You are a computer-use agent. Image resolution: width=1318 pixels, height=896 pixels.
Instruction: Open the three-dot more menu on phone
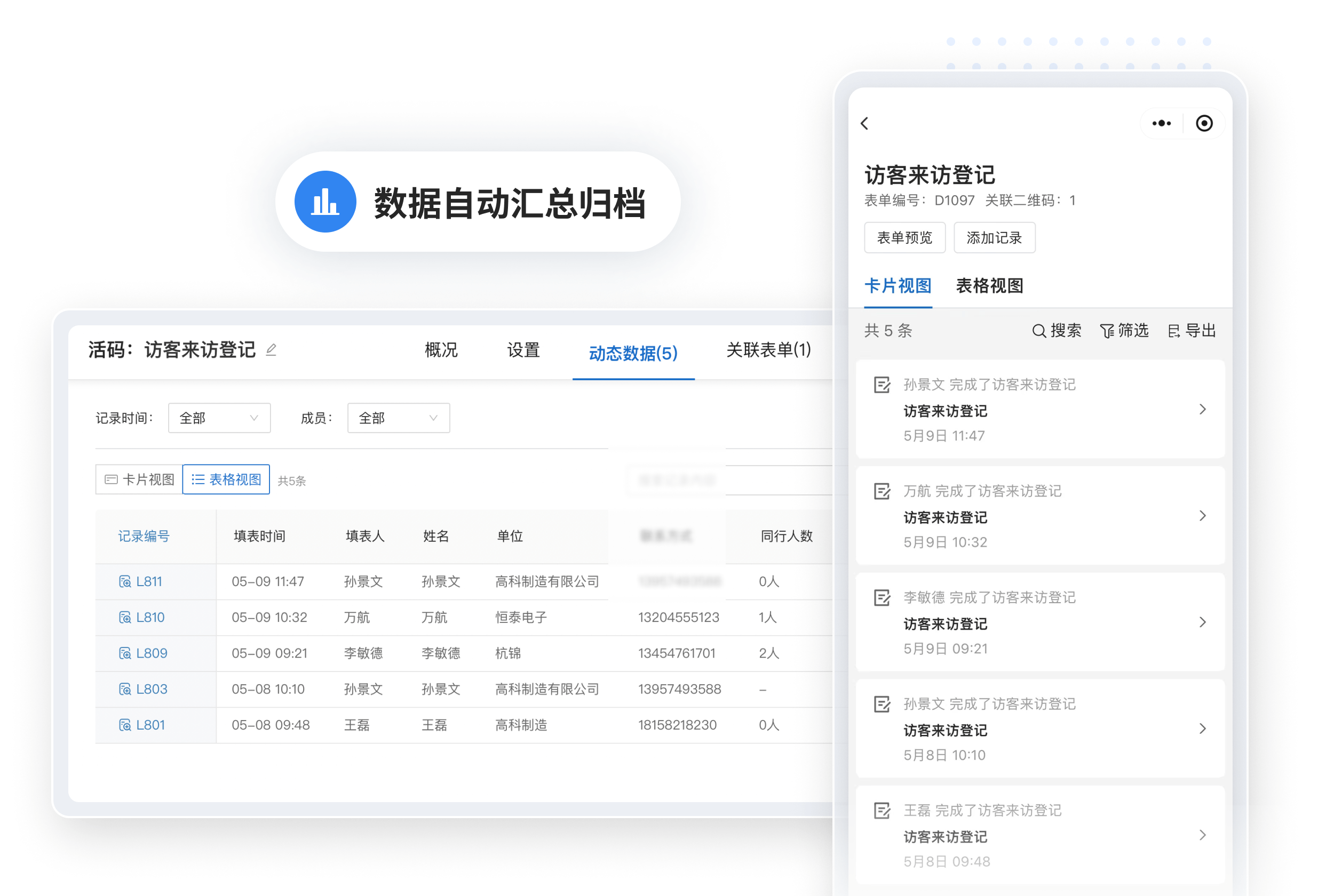(1161, 124)
